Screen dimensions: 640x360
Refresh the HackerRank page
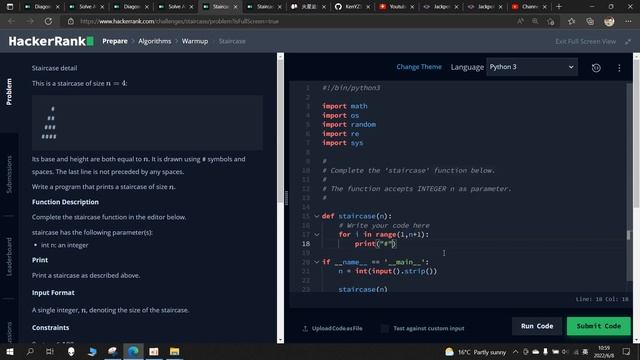48,21
